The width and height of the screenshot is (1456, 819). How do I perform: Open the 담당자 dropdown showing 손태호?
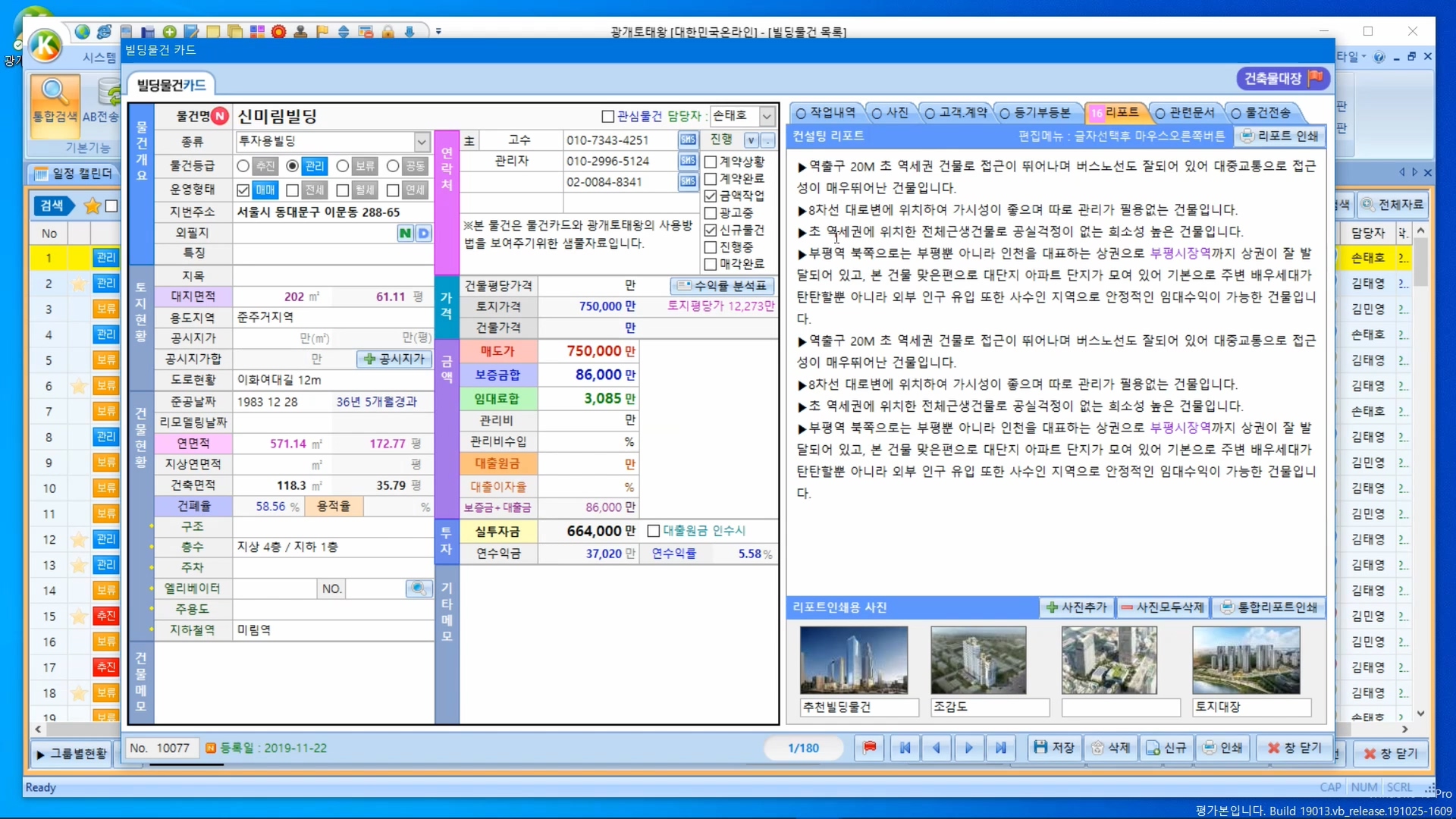point(767,116)
